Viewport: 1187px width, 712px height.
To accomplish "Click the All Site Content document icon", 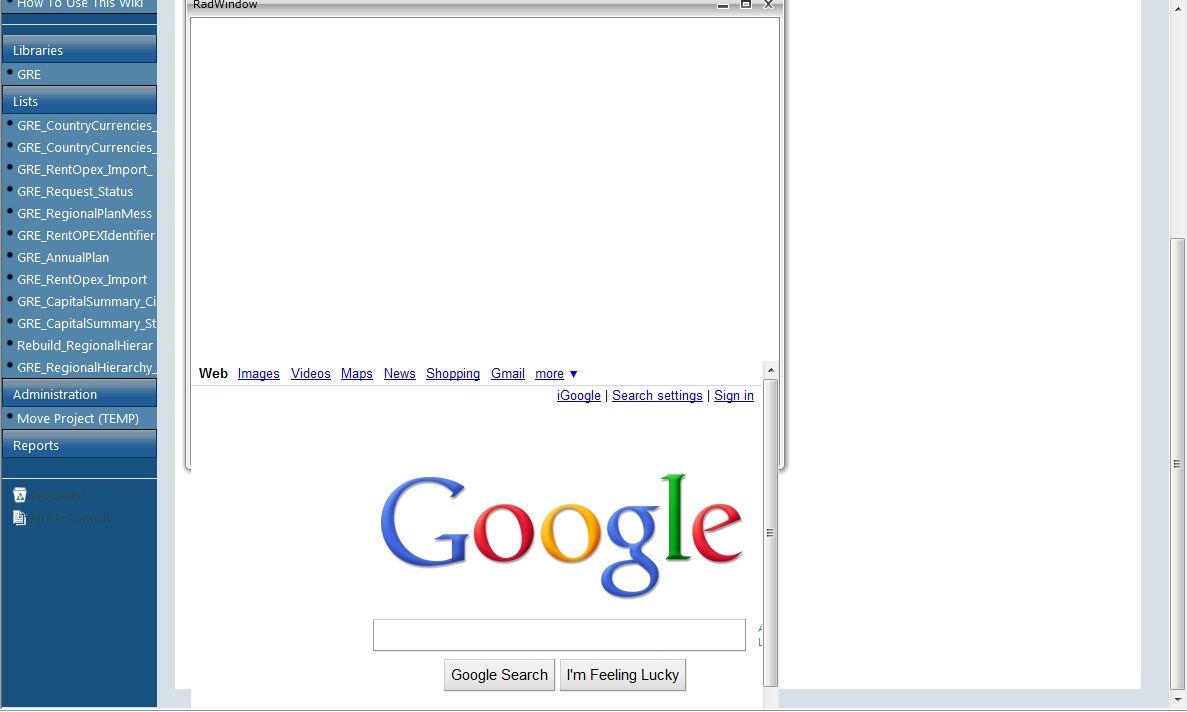I will (x=20, y=518).
